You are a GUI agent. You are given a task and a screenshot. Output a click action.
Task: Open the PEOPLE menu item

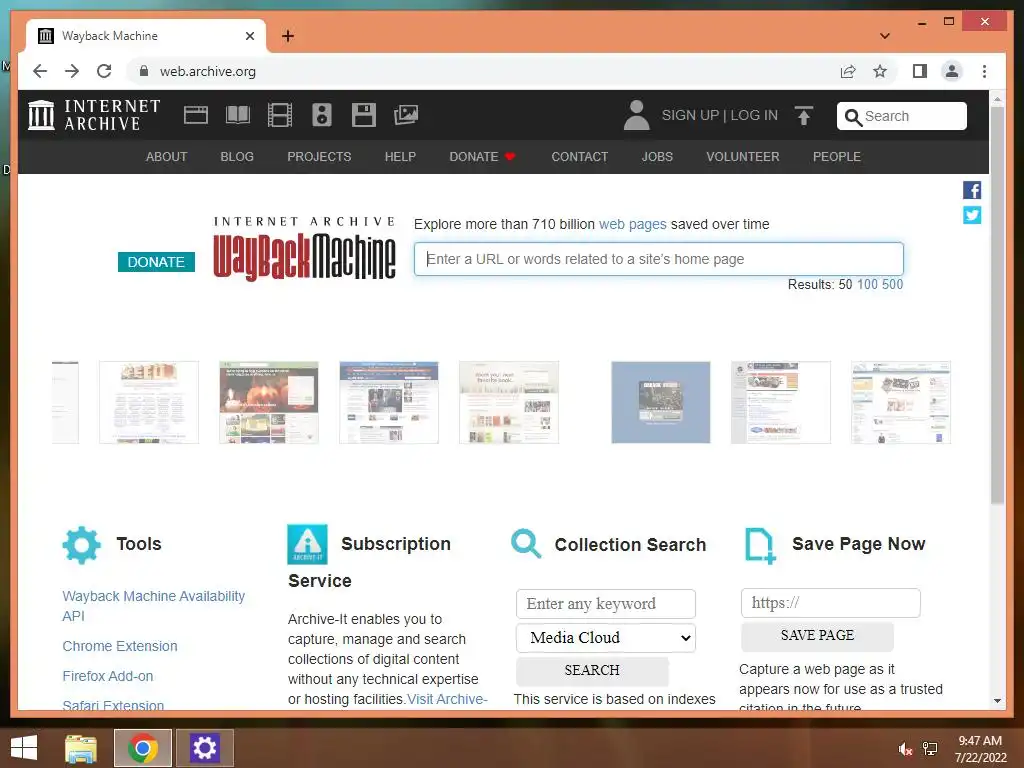(x=837, y=157)
